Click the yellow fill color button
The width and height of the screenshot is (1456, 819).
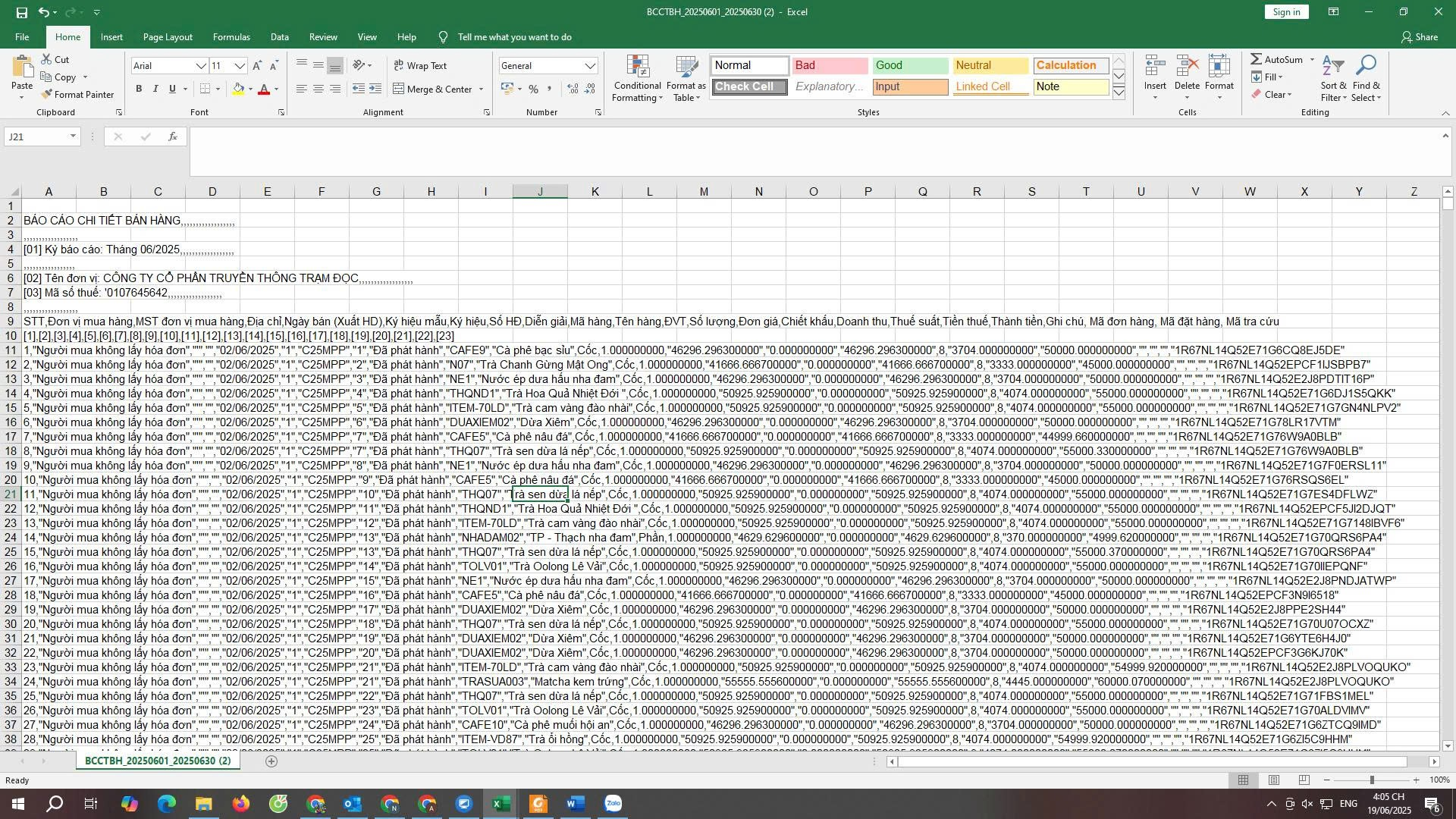[239, 89]
